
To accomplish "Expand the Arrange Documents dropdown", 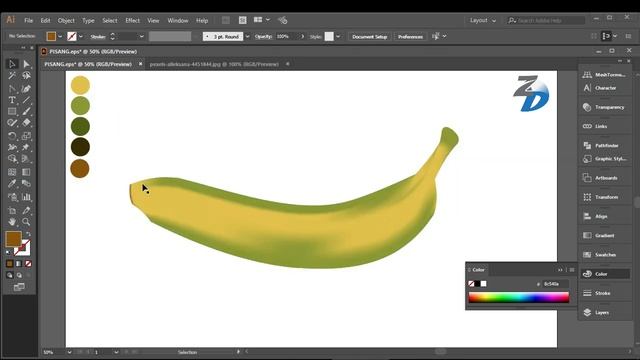I will click(x=268, y=20).
